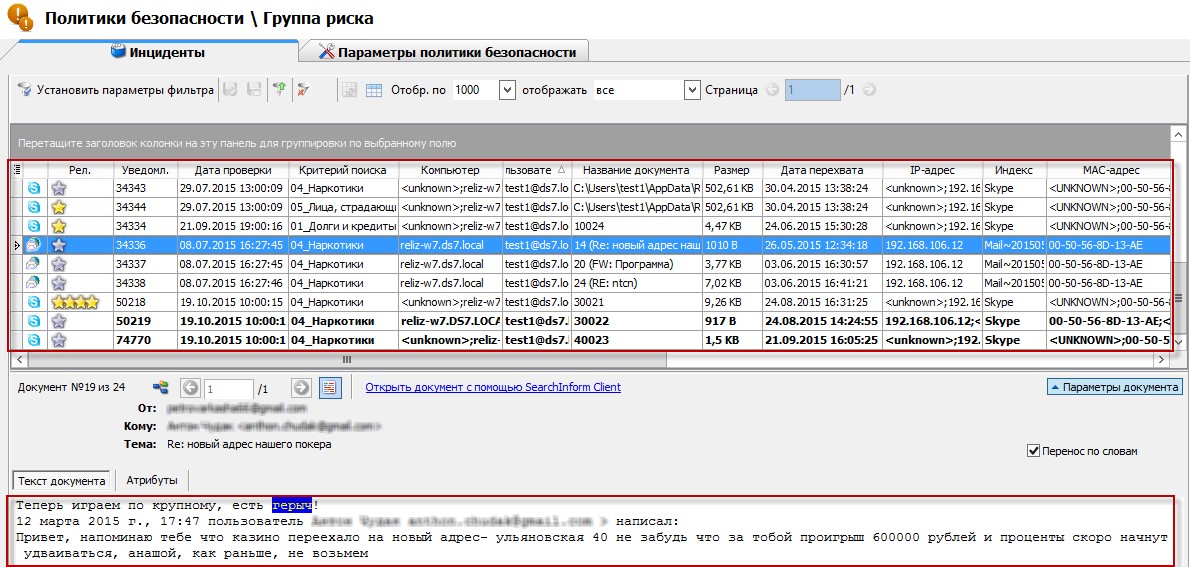
Task: Sort by the IP-адрес column header
Action: point(933,170)
